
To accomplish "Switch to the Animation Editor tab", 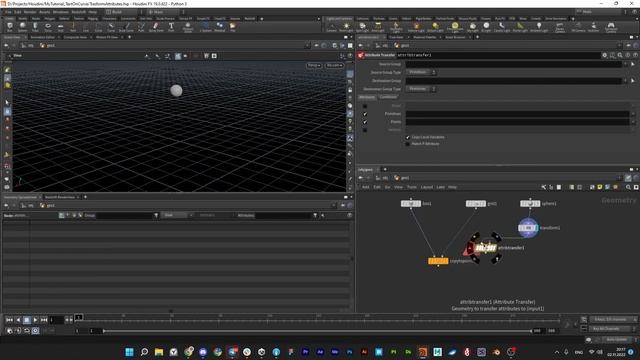I will 42,37.
